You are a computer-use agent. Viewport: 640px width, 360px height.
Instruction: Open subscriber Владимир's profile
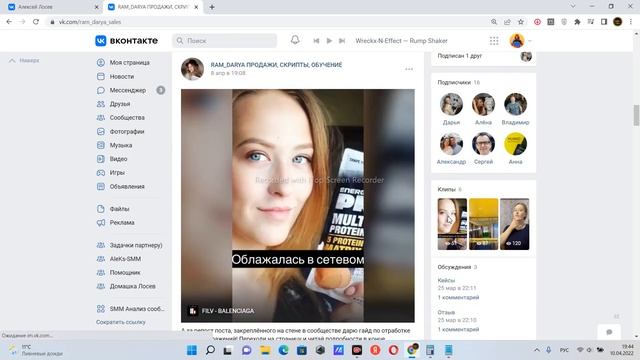[515, 104]
